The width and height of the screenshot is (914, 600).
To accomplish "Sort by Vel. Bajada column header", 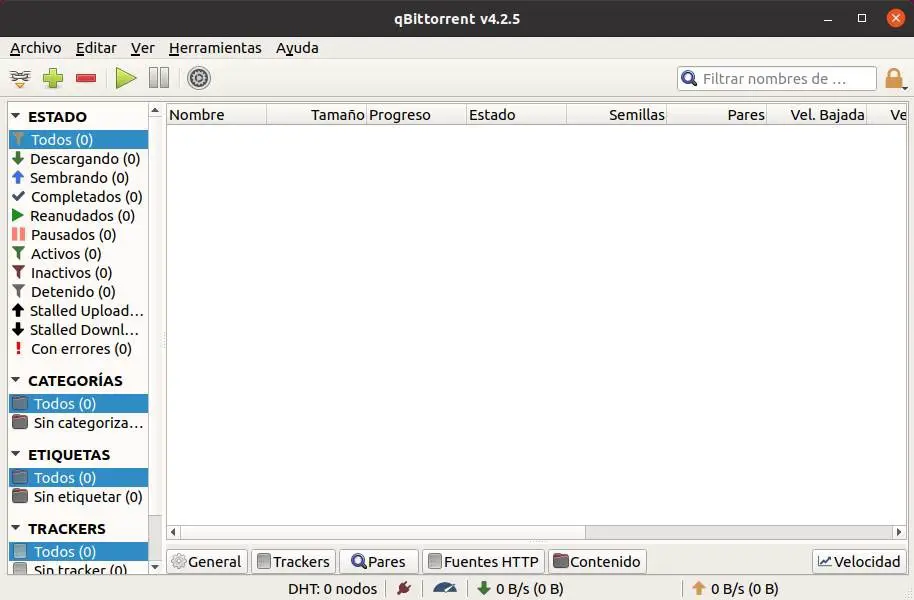I will 816,115.
